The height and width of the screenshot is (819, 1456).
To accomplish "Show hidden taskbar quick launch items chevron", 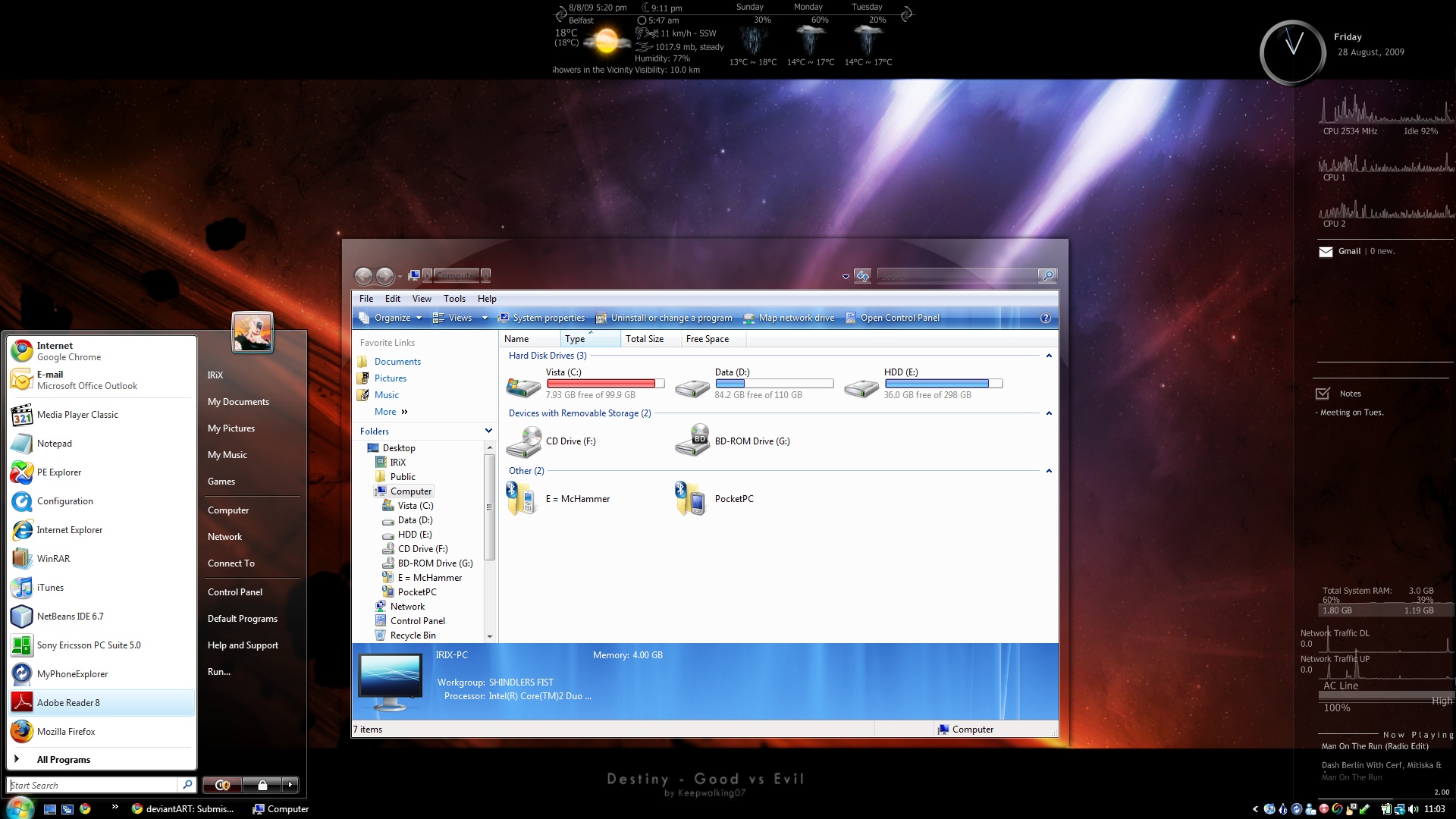I will (x=115, y=807).
